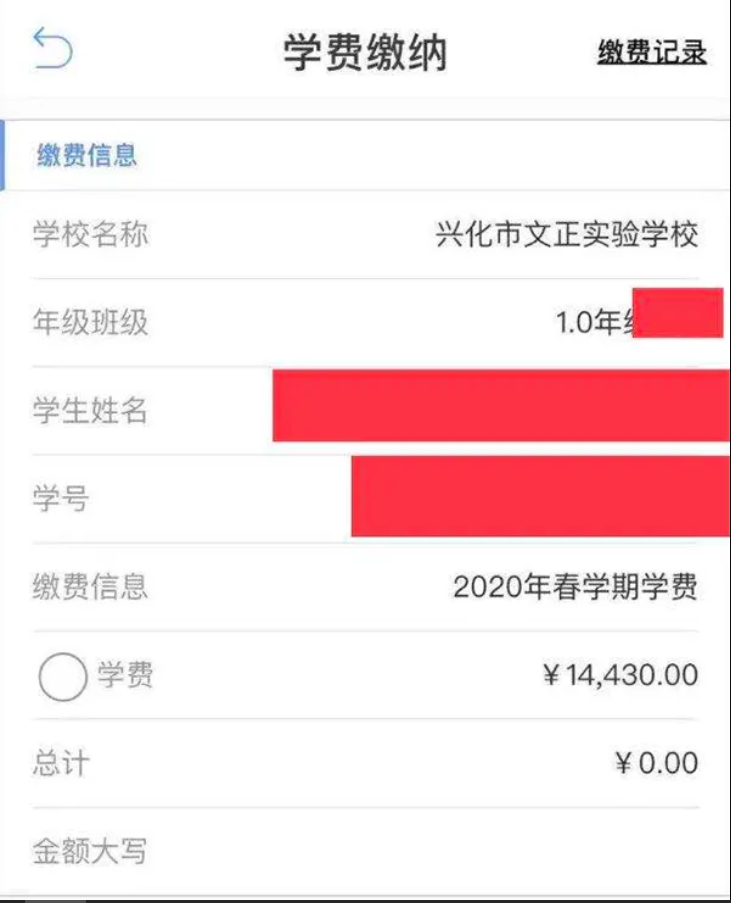Tap the 金额大写 row label
This screenshot has width=731, height=903.
click(90, 852)
